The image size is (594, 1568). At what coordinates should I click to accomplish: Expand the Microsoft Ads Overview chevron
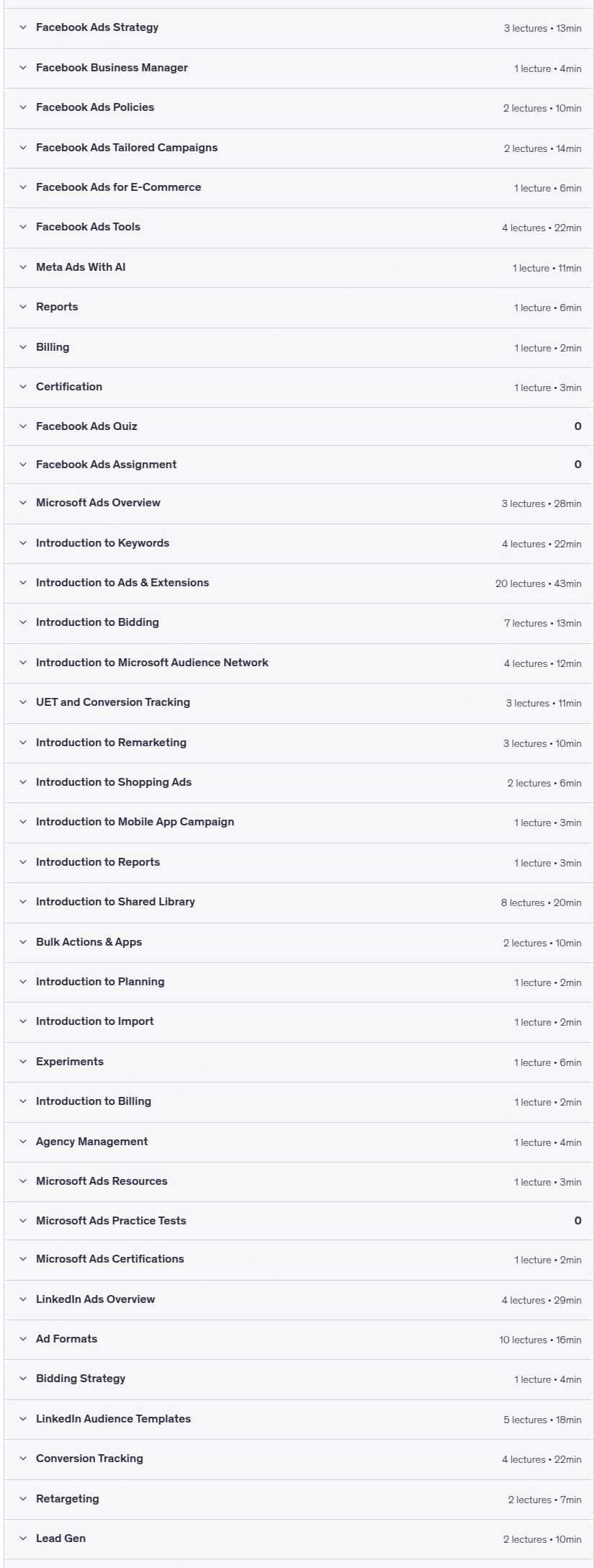(23, 503)
